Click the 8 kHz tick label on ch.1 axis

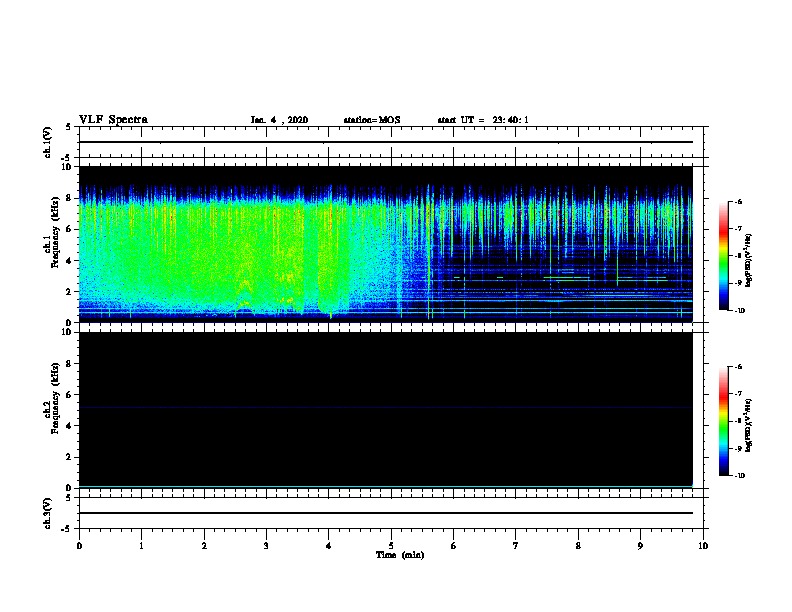(69, 198)
